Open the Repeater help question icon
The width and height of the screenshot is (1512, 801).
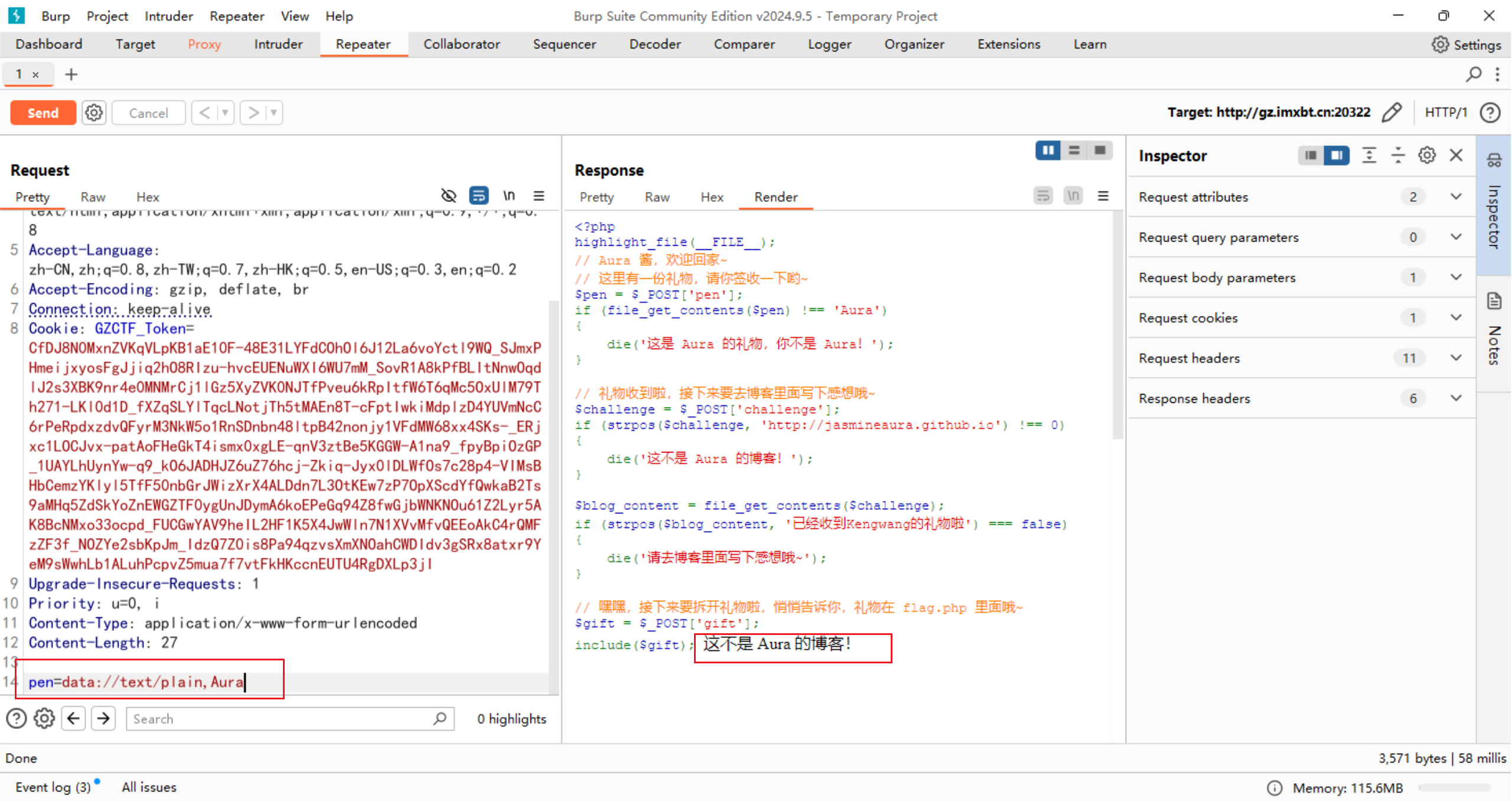tap(1490, 112)
